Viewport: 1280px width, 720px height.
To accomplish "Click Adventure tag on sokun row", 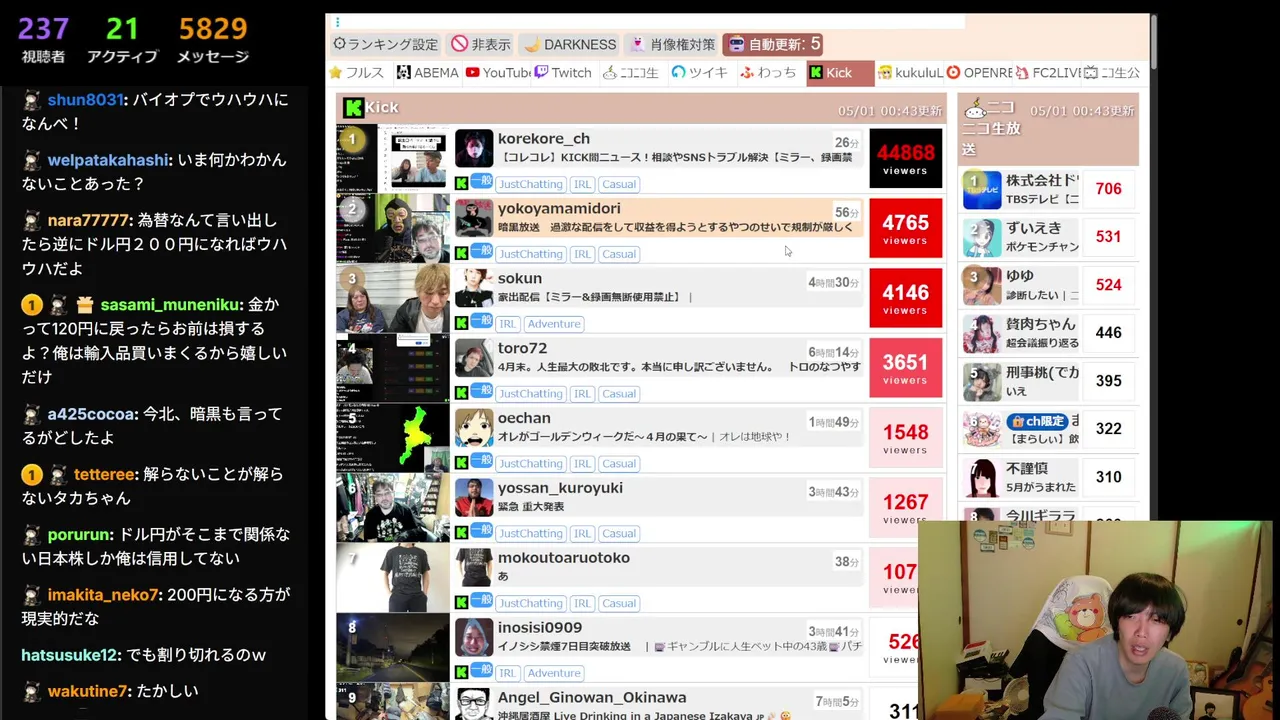I will (x=554, y=324).
